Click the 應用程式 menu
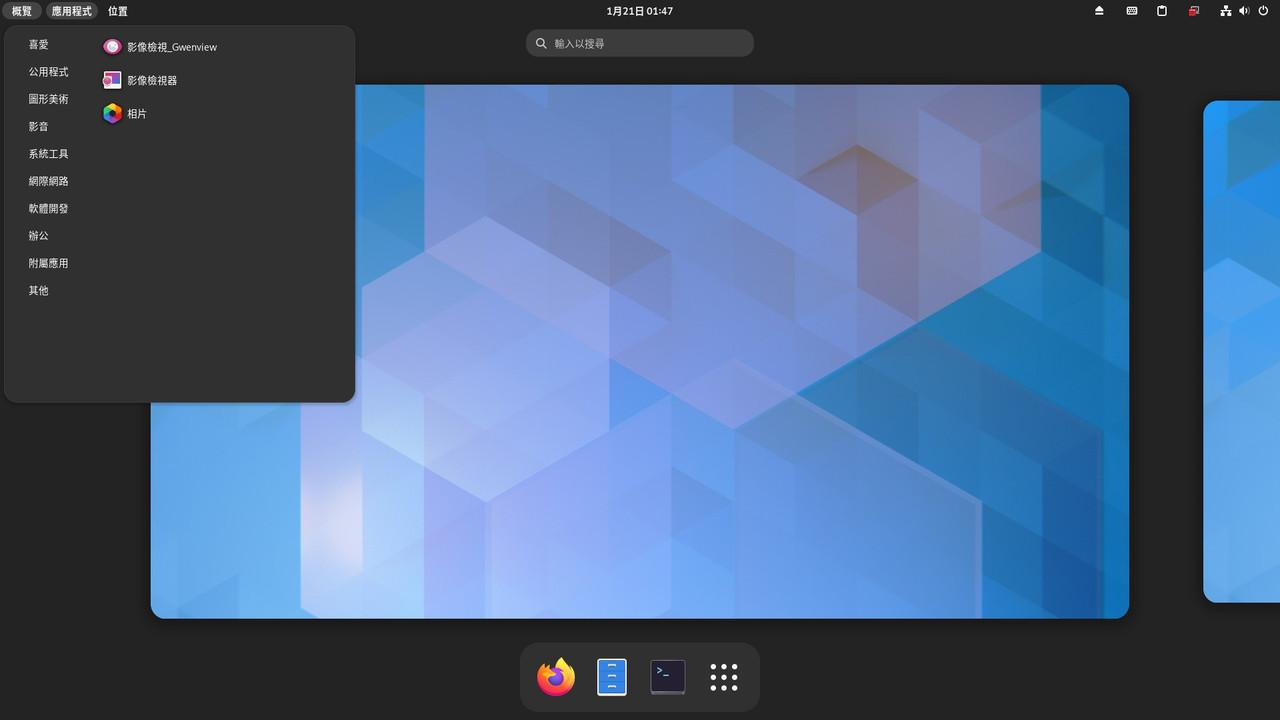The height and width of the screenshot is (720, 1280). click(71, 11)
